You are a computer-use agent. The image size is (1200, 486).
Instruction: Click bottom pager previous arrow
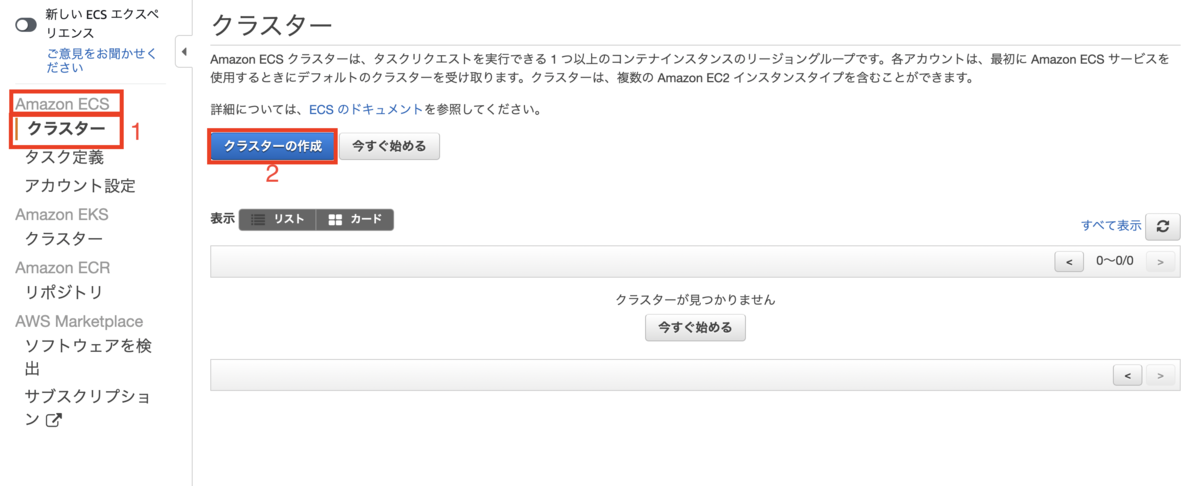(x=1127, y=375)
